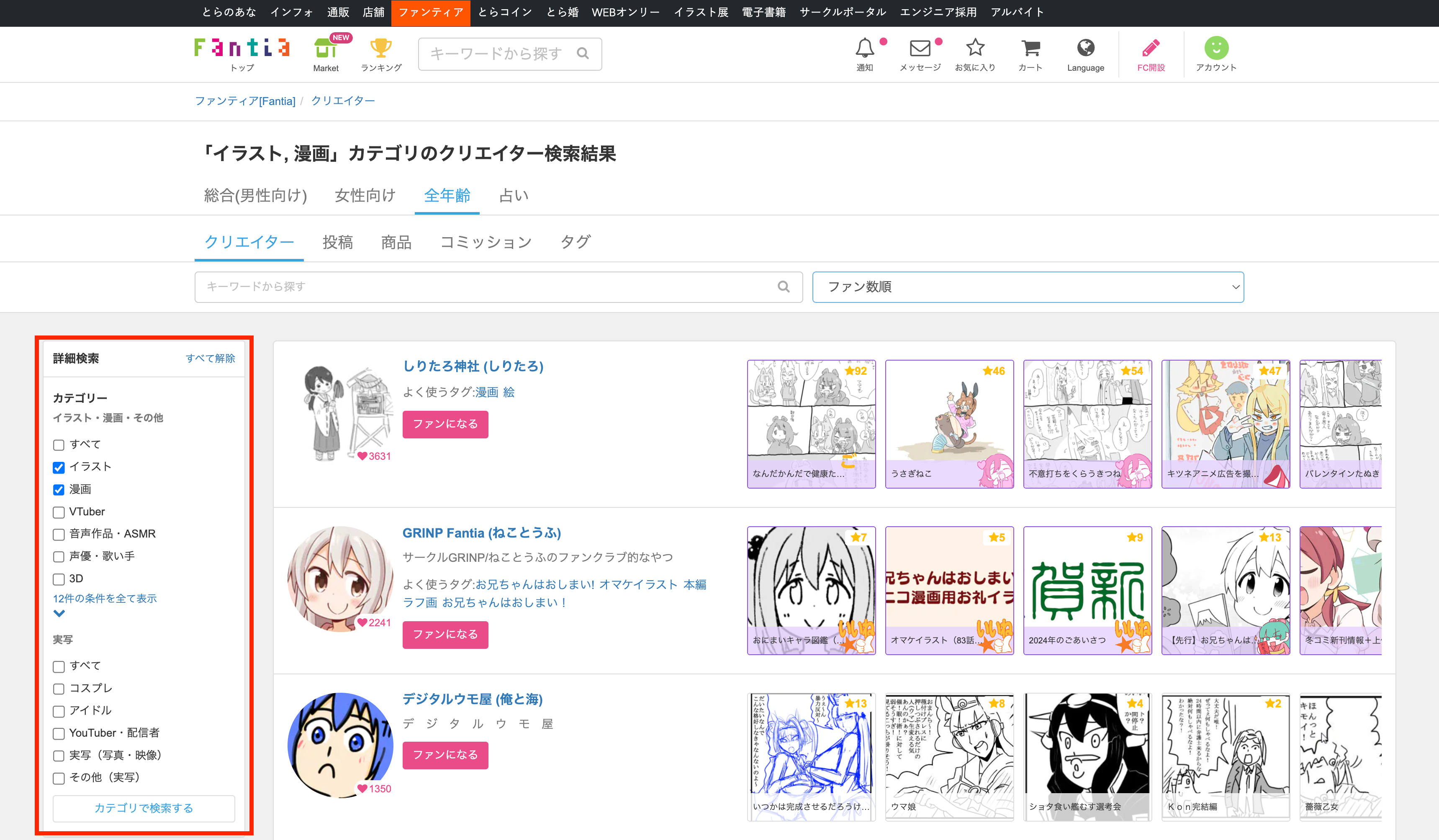This screenshot has height=840, width=1439.
Task: Open the ファン数順 sort dropdown
Action: (x=1028, y=287)
